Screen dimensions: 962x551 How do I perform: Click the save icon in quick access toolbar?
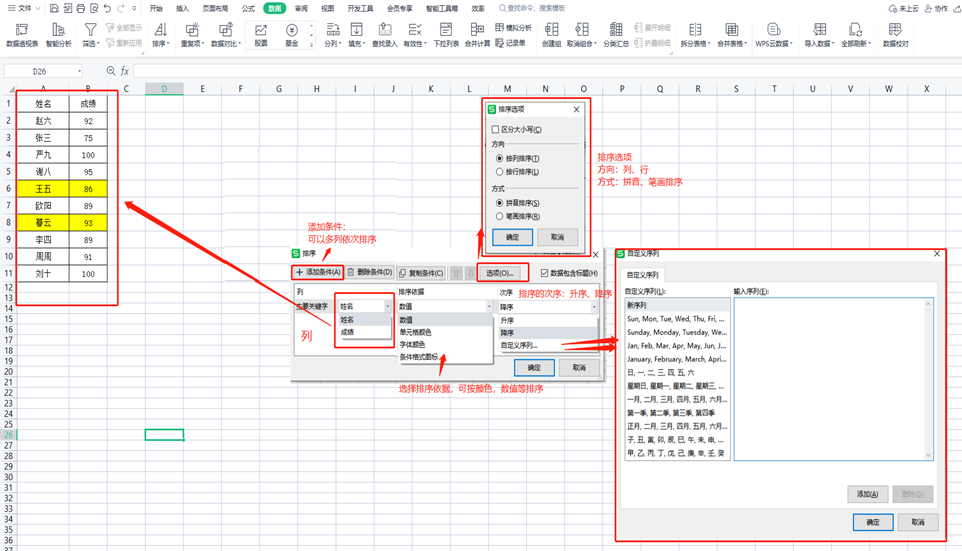pos(54,8)
